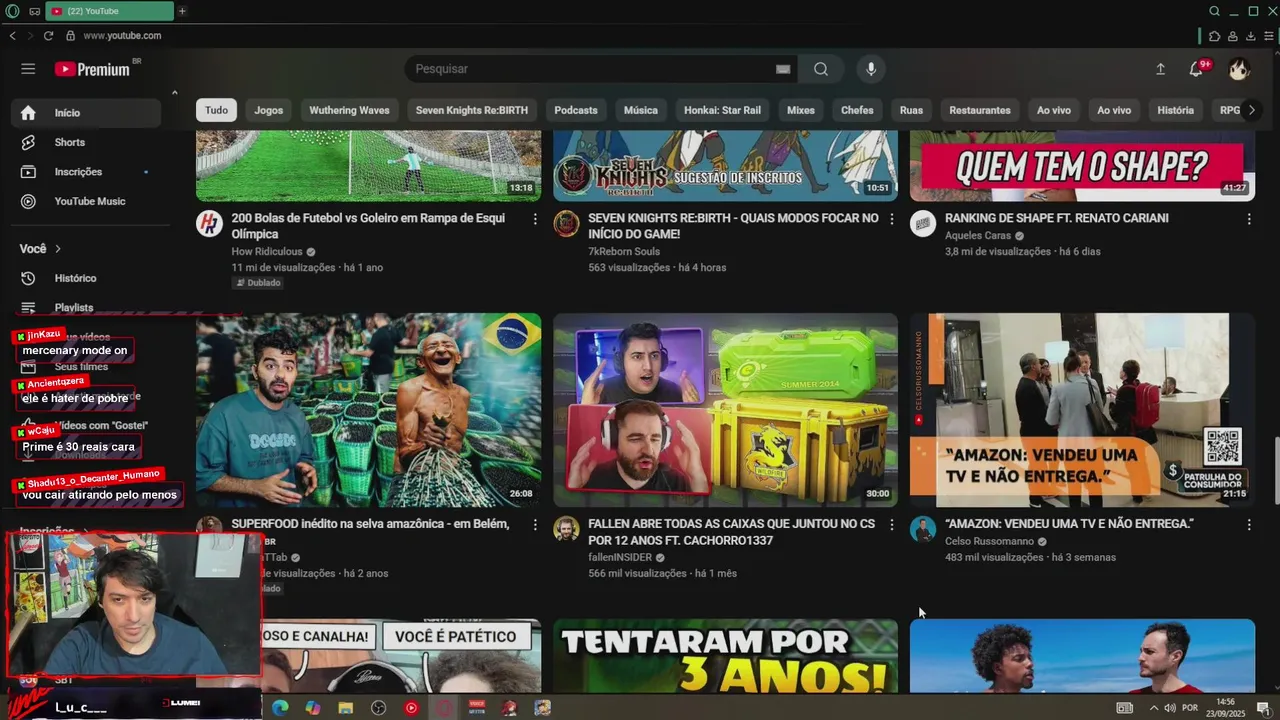The height and width of the screenshot is (720, 1280).
Task: Open the YouTube hamburger guide menu
Action: (x=28, y=69)
